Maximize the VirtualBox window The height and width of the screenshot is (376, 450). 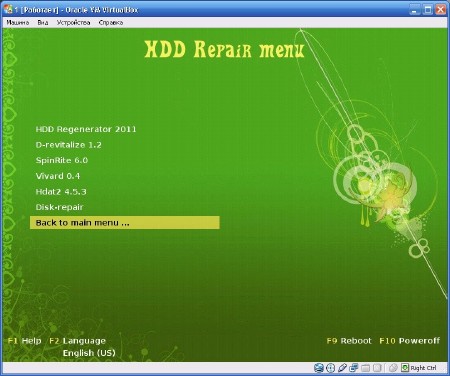tap(428, 9)
